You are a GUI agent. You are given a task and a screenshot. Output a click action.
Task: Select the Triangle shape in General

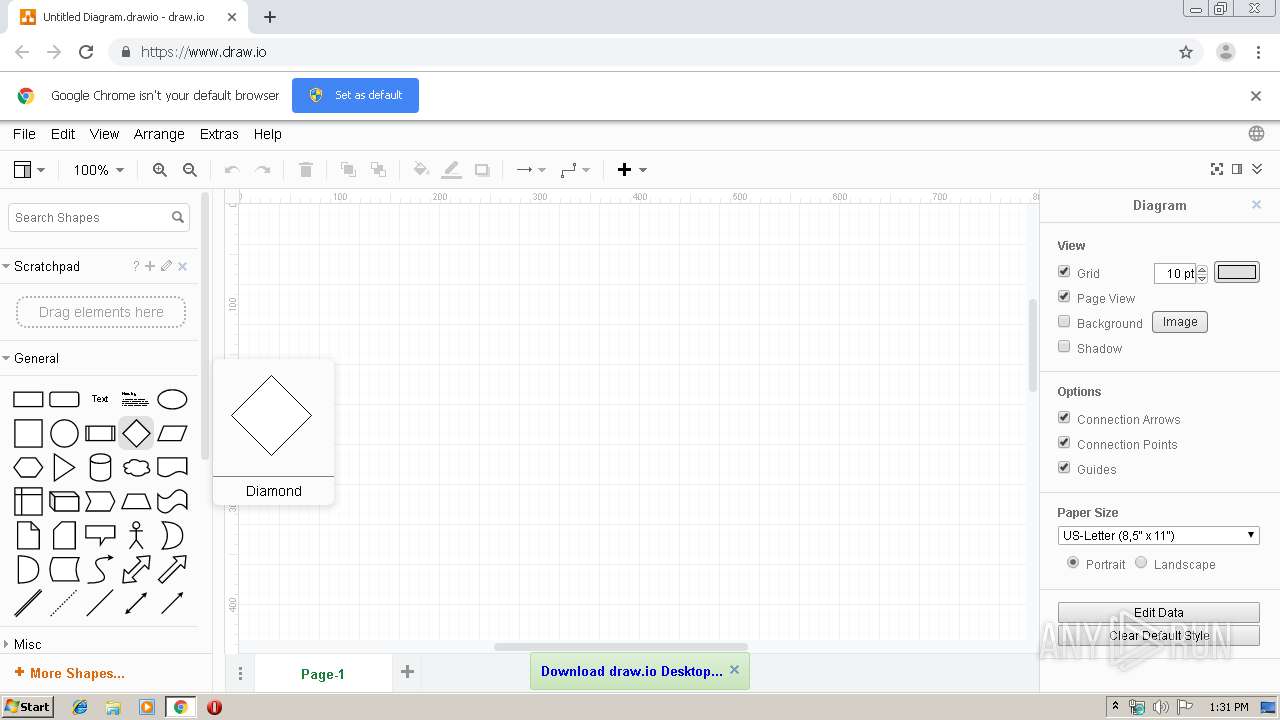(64, 467)
